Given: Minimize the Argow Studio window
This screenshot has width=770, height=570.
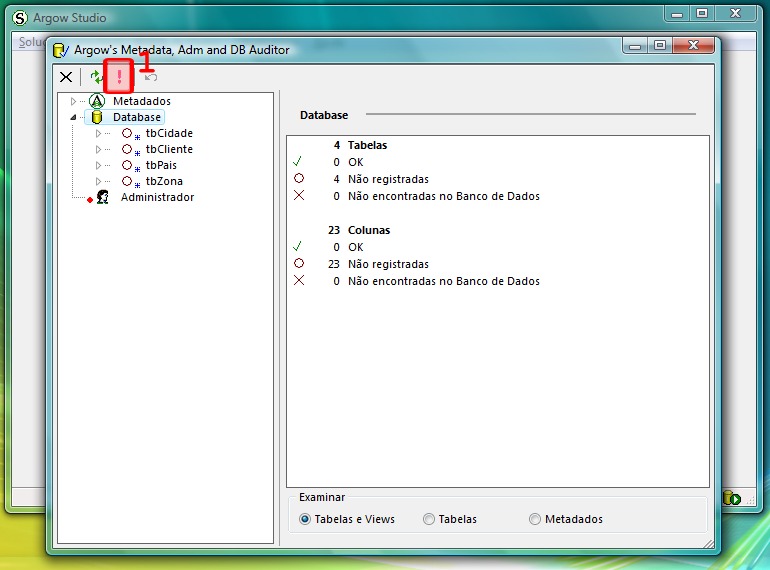Looking at the screenshot, I should point(677,14).
